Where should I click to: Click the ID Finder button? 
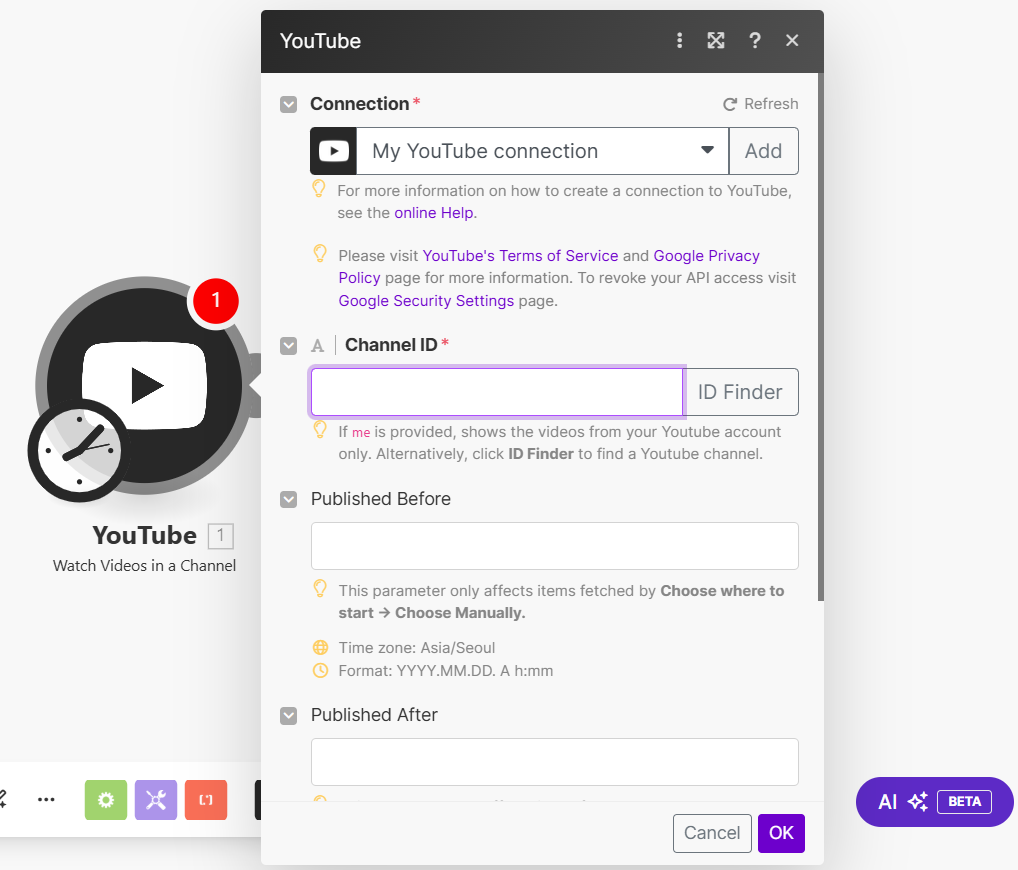pyautogui.click(x=740, y=392)
